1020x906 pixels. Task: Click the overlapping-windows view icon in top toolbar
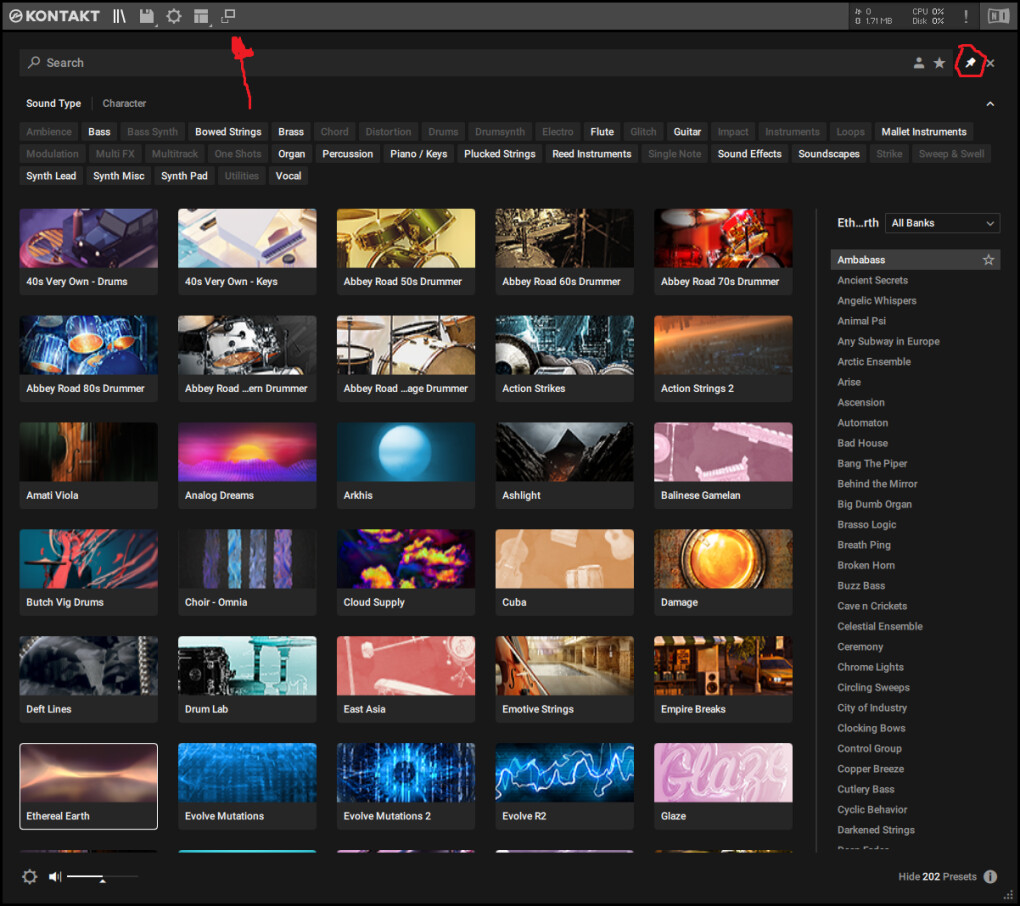(x=228, y=16)
